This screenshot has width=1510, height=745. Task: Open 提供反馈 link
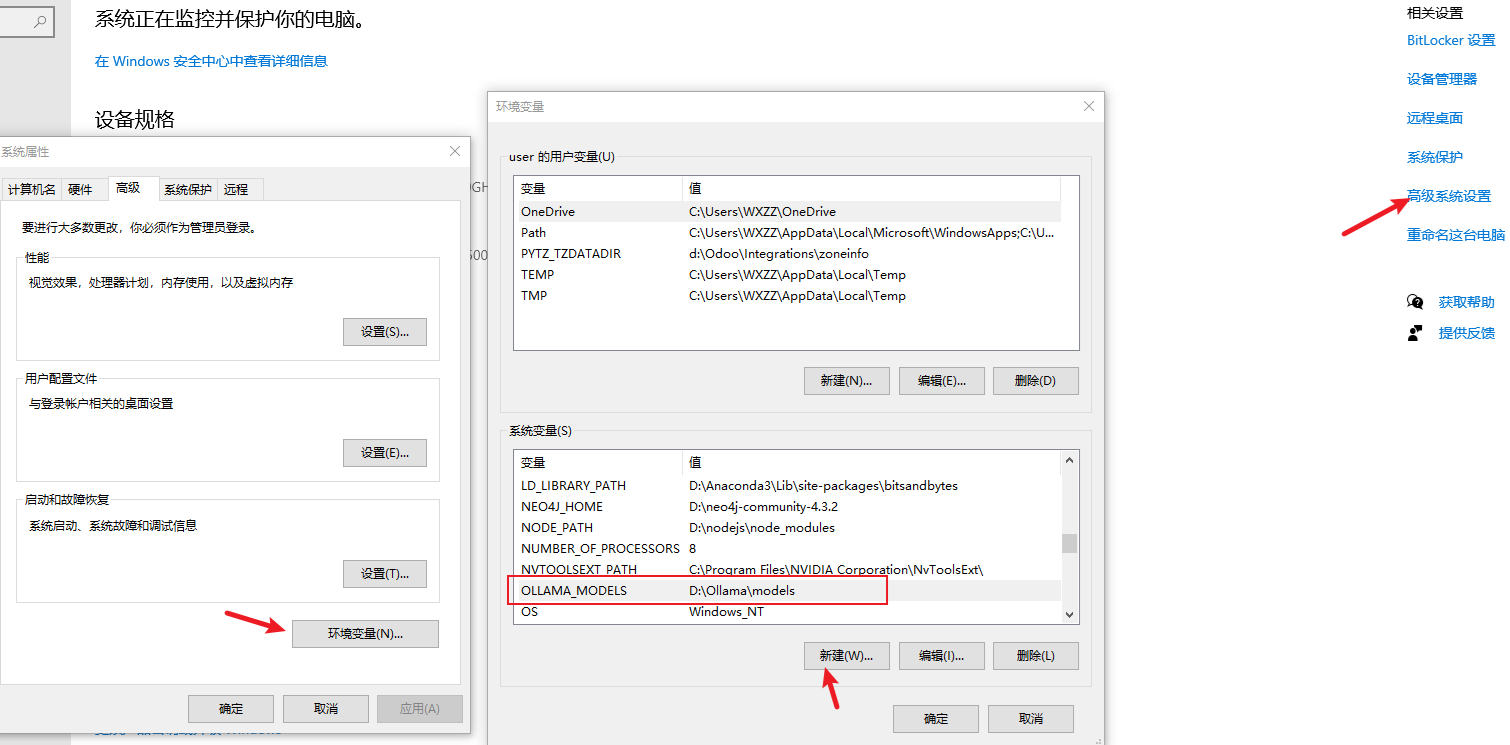coord(1467,333)
